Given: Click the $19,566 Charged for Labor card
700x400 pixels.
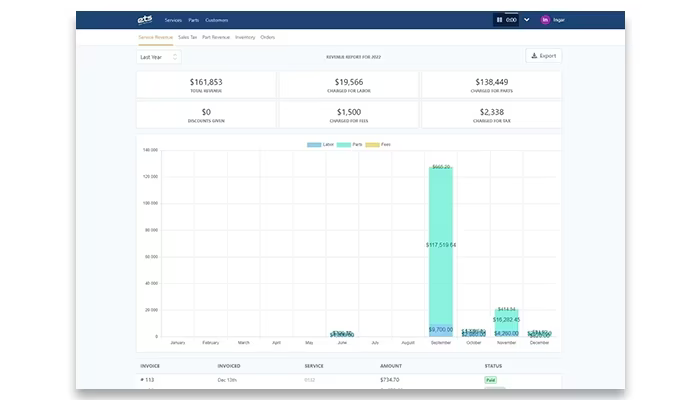Looking at the screenshot, I should pyautogui.click(x=349, y=85).
